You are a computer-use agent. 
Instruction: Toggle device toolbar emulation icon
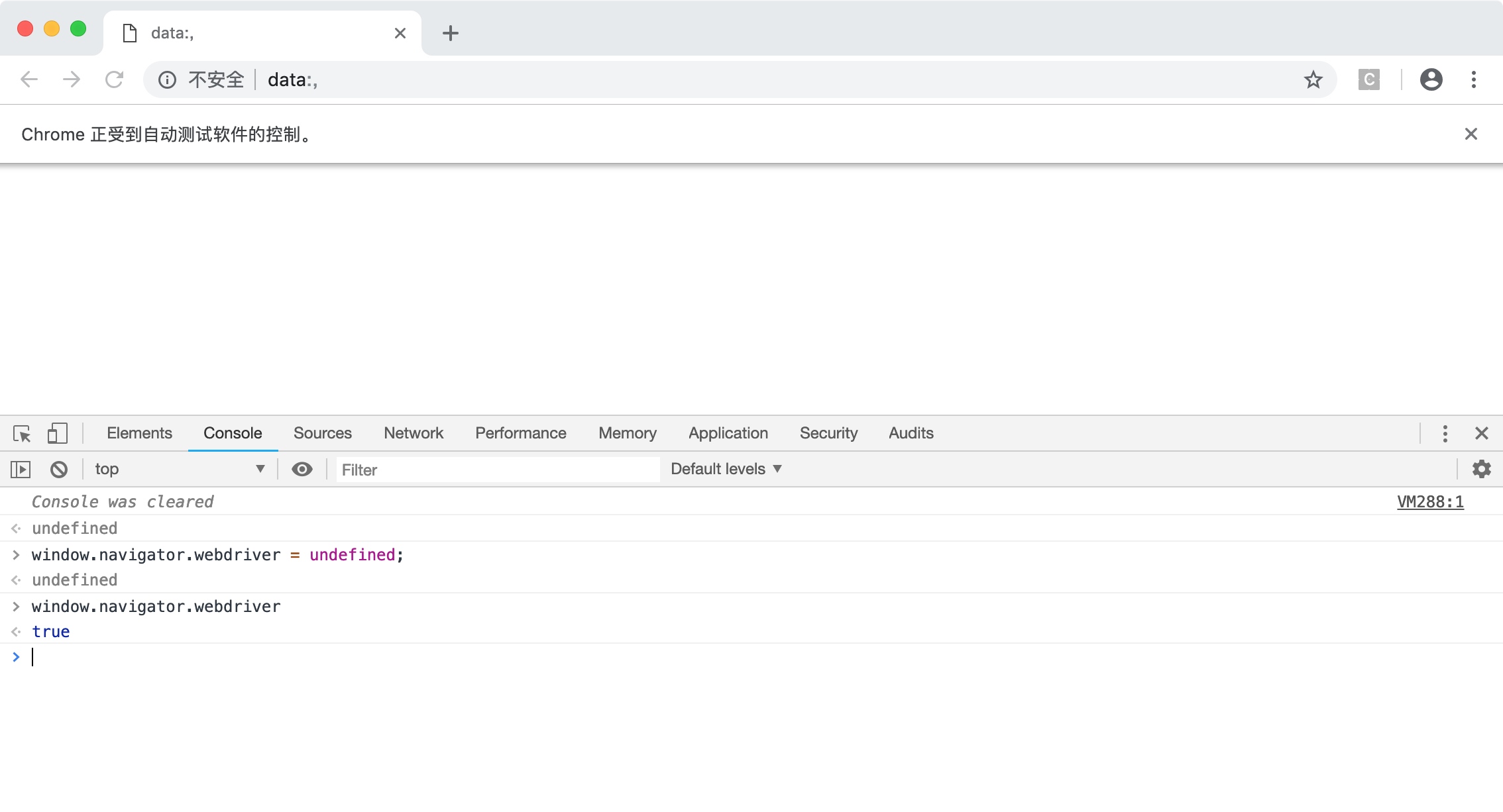[57, 433]
